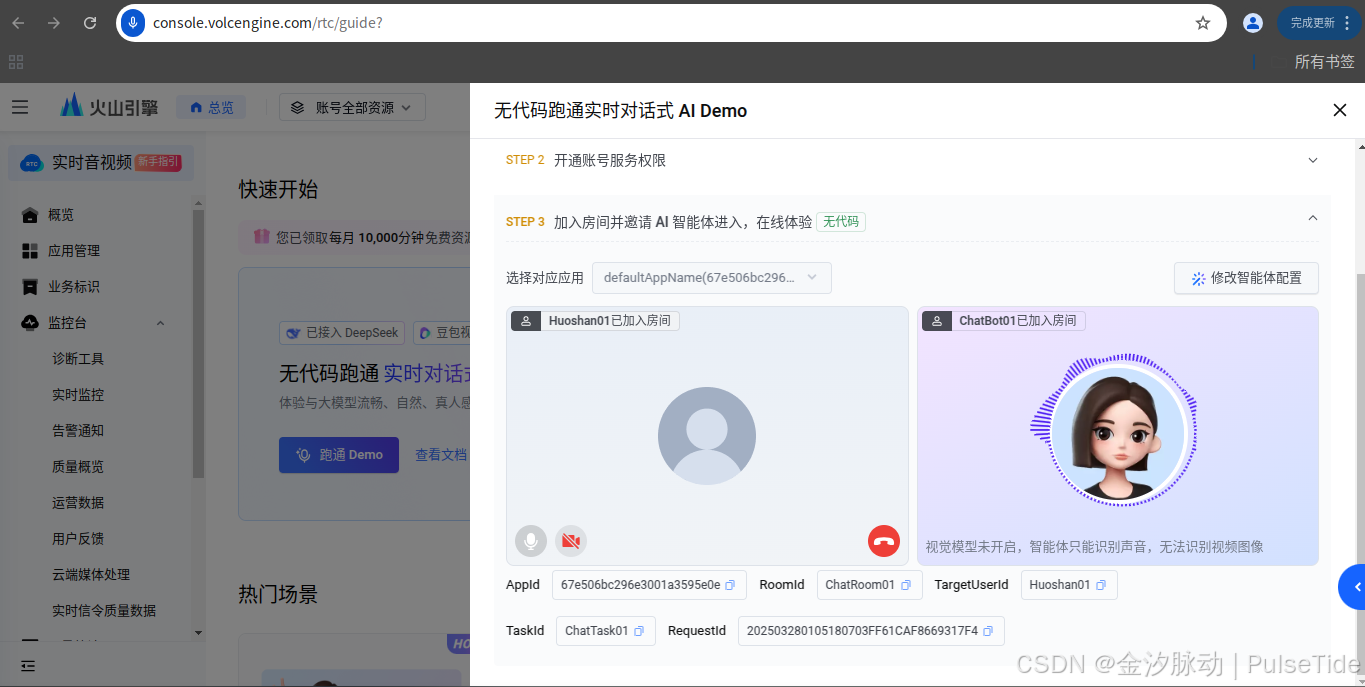Select 业务标识 in sidebar
The width and height of the screenshot is (1365, 687).
[x=74, y=287]
